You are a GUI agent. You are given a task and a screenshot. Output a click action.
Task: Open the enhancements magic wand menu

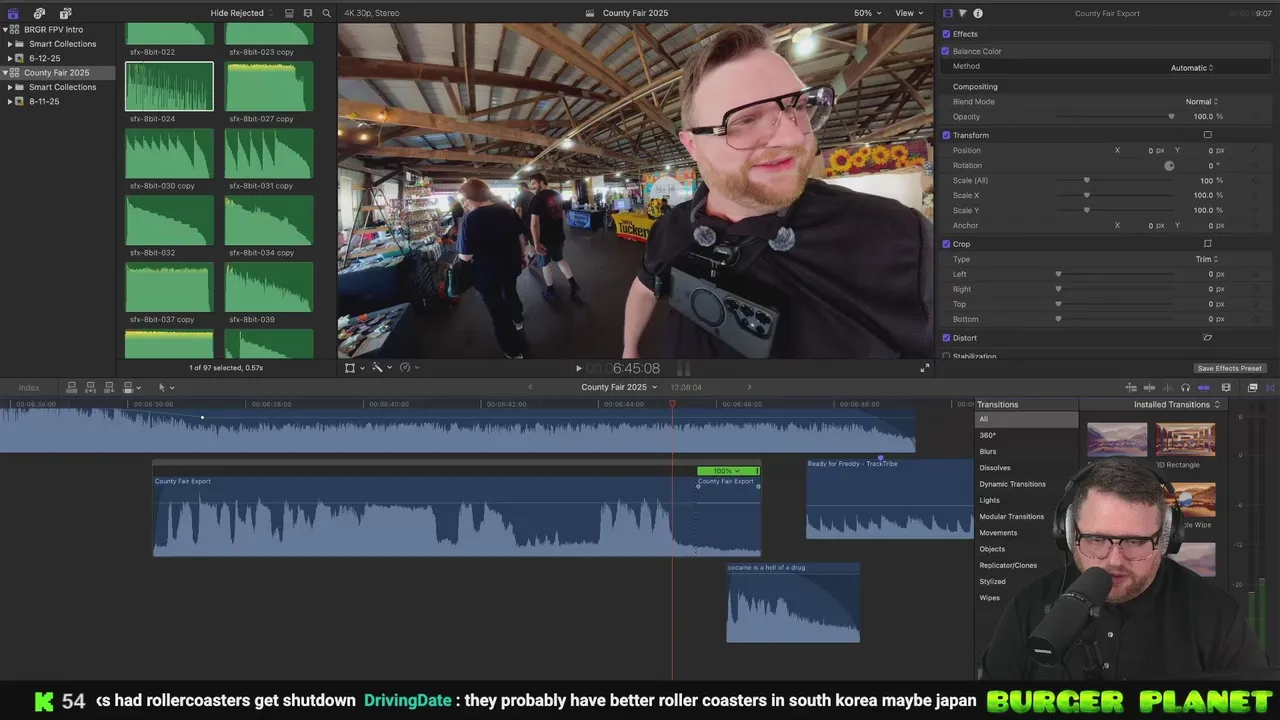tap(381, 368)
